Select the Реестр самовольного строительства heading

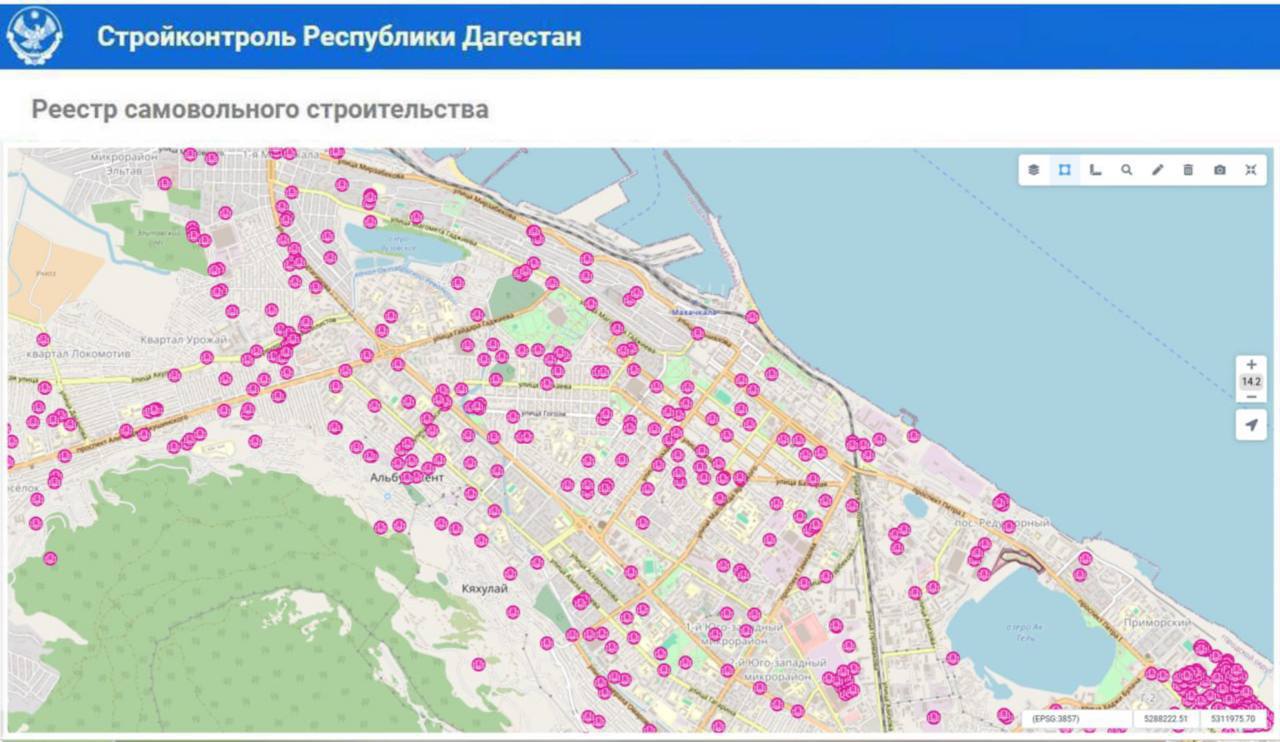click(x=260, y=110)
